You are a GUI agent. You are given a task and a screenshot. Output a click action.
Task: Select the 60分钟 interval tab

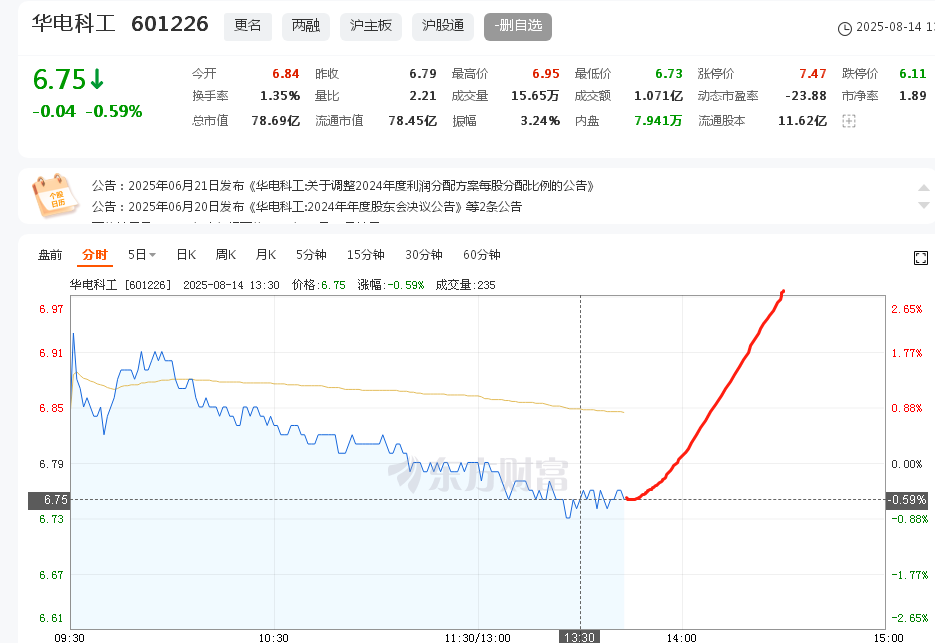point(481,255)
